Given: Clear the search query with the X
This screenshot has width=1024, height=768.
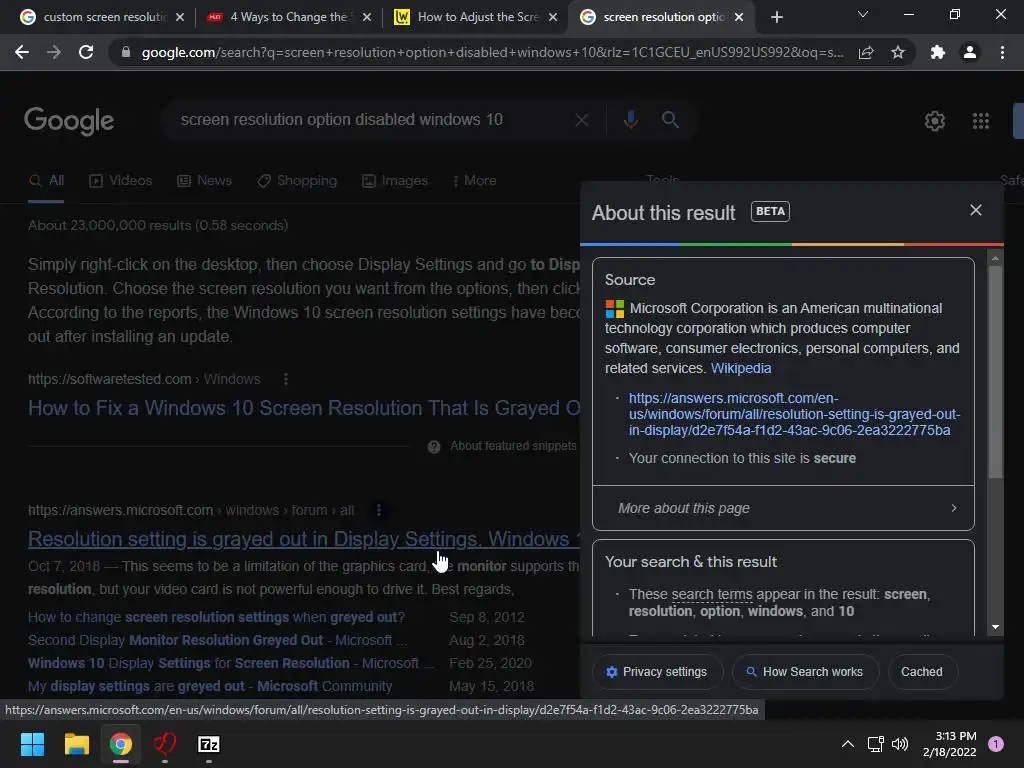Looking at the screenshot, I should tap(581, 120).
